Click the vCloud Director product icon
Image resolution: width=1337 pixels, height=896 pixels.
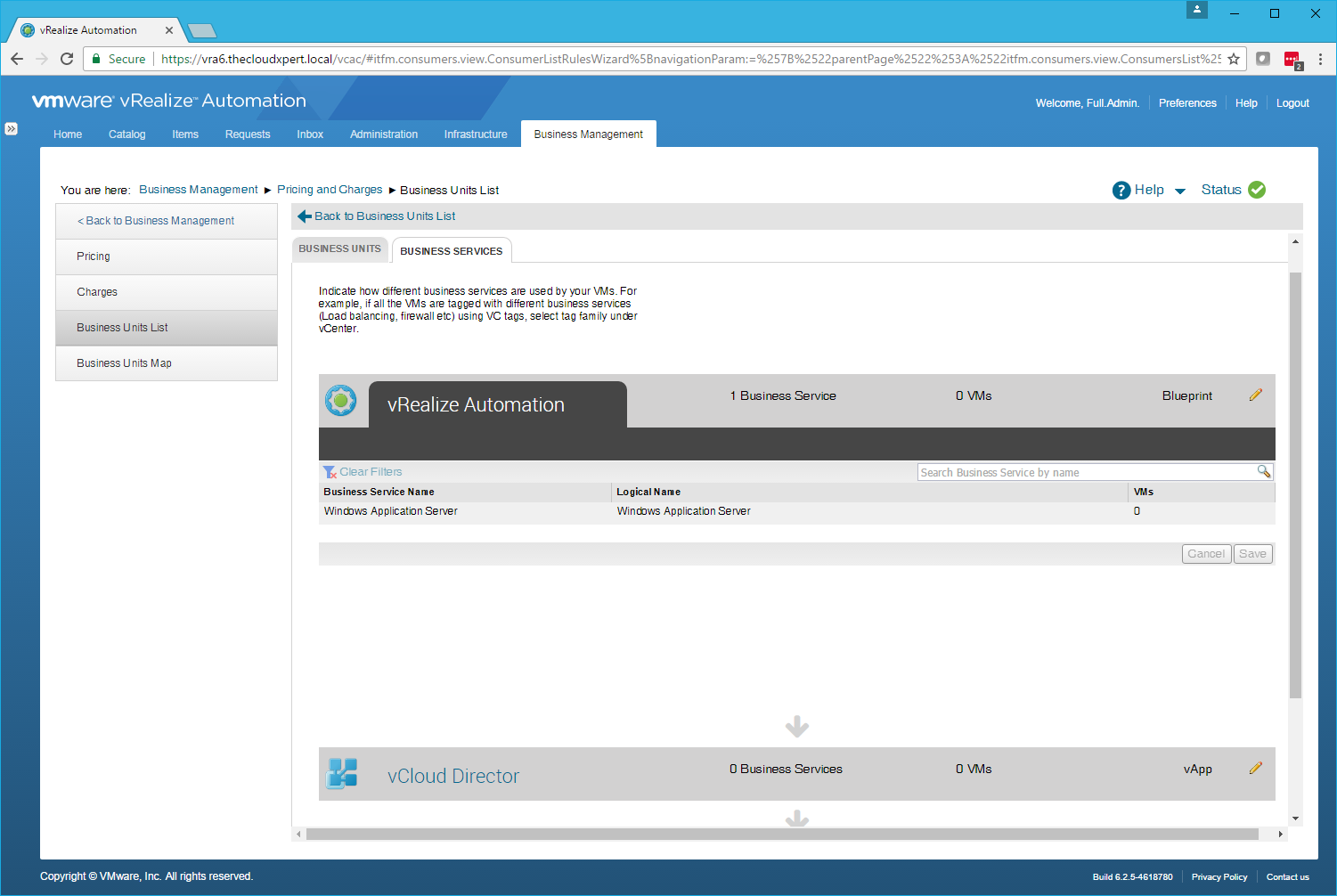(342, 773)
